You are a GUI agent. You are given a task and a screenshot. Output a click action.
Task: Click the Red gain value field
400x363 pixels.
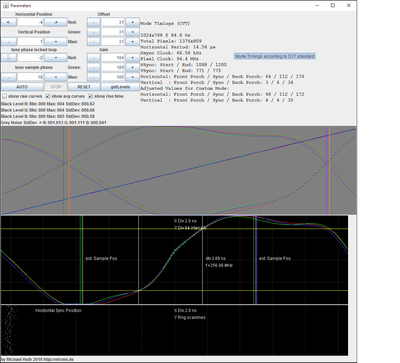click(113, 58)
